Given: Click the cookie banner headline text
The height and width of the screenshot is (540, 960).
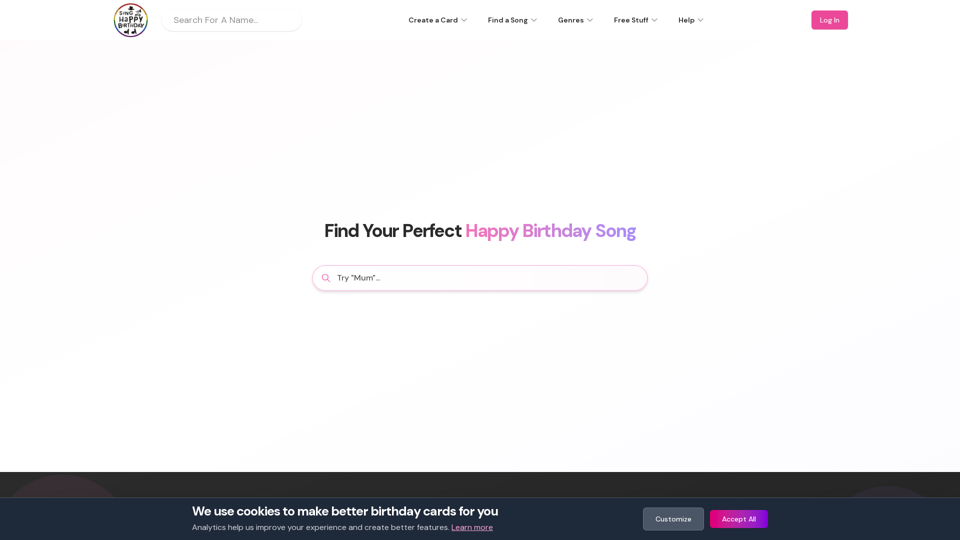Looking at the screenshot, I should (x=345, y=511).
